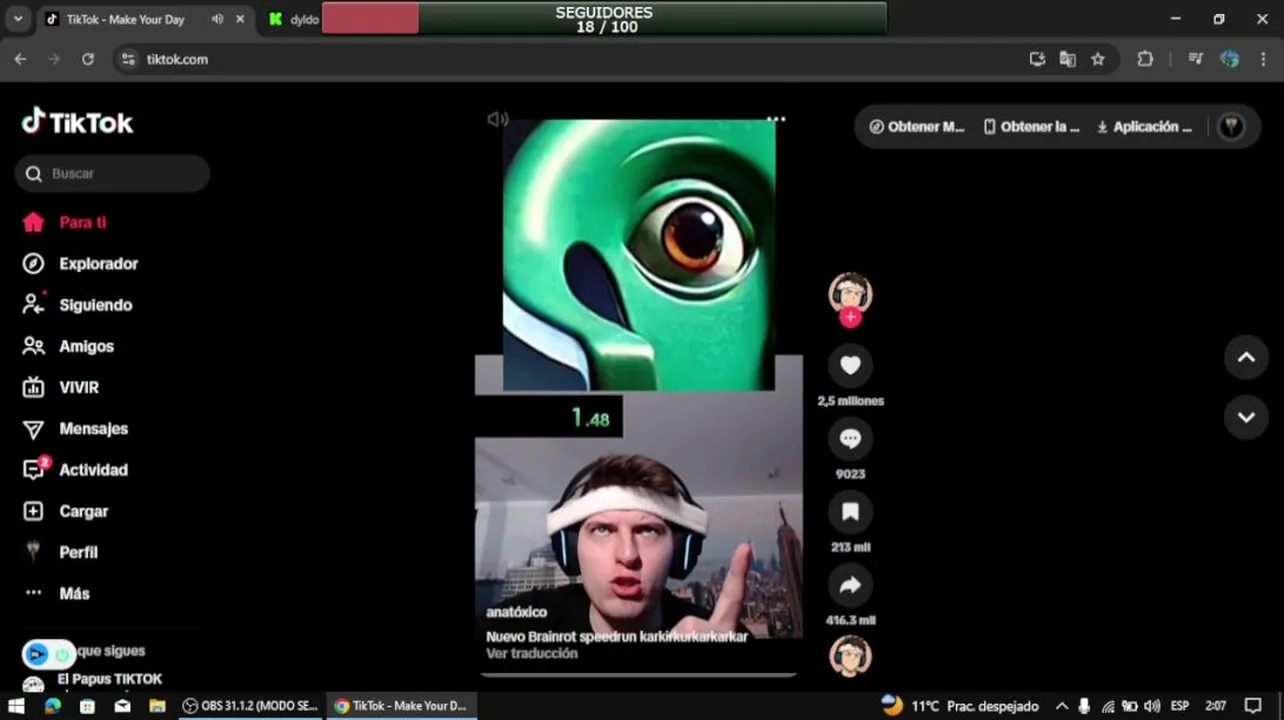
Task: Open the comments bubble icon
Action: pyautogui.click(x=850, y=439)
